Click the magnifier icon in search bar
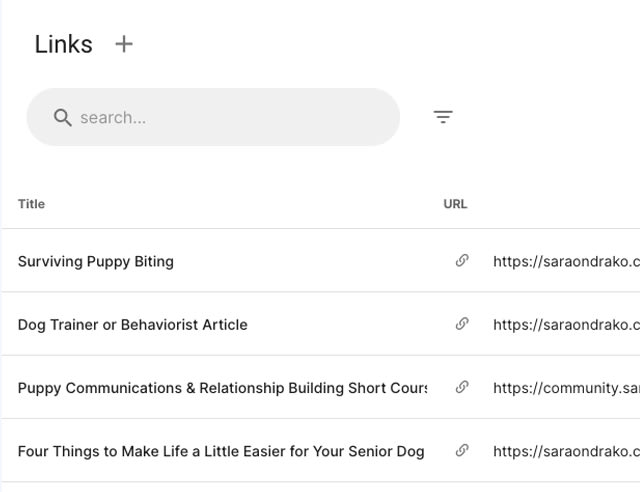Viewport: 640px width, 492px height. 62,118
